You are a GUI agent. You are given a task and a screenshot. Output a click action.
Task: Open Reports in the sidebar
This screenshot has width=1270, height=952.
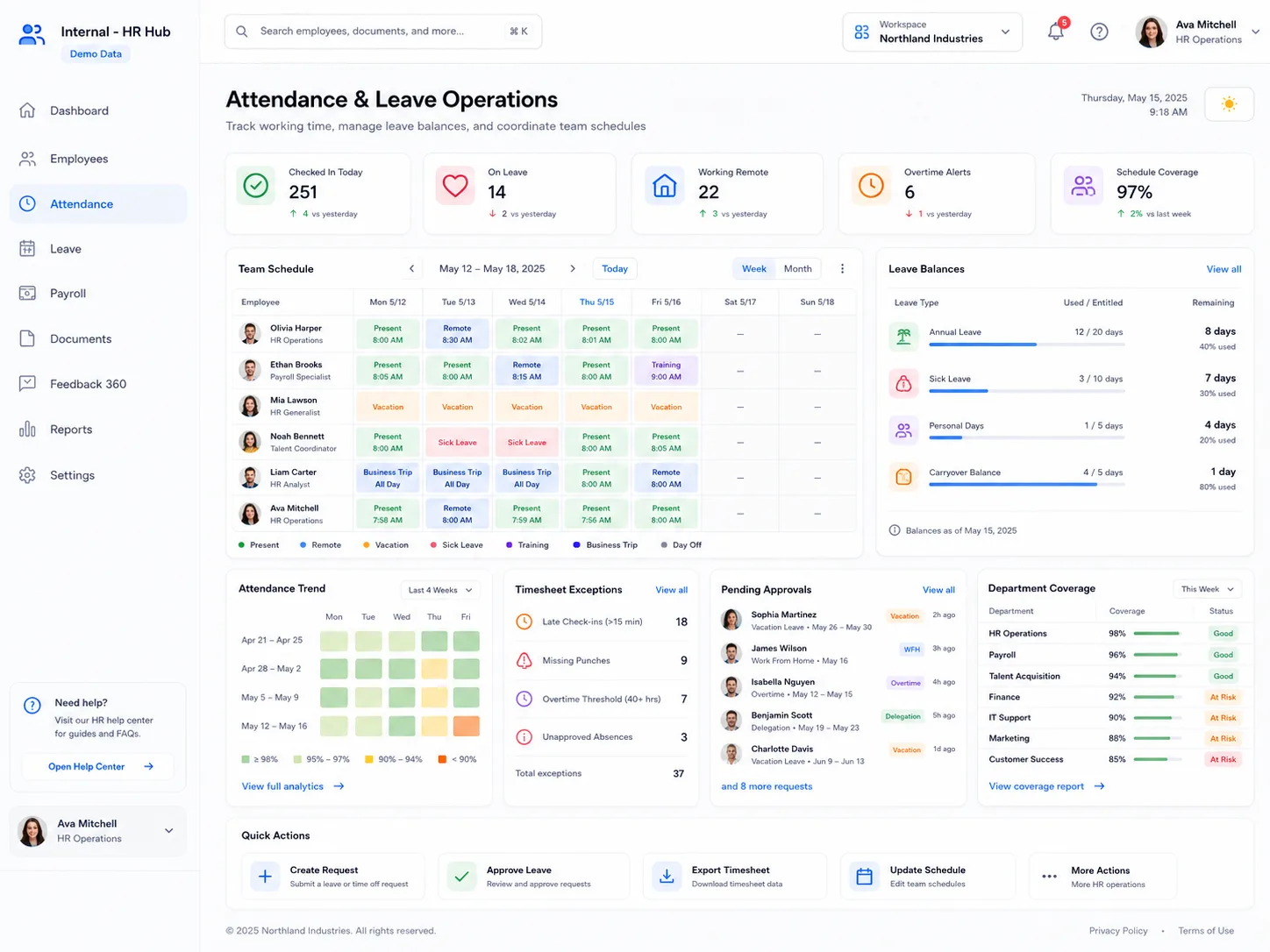point(98,430)
